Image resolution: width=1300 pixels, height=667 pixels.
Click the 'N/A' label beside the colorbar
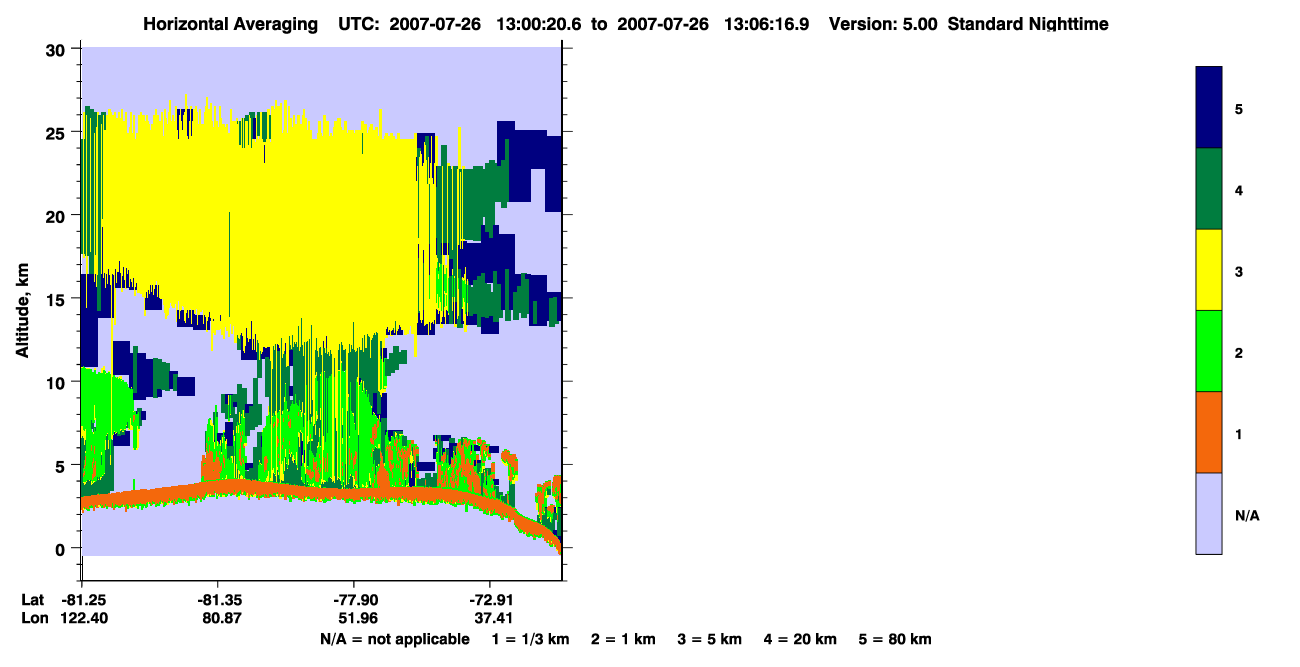[1246, 516]
